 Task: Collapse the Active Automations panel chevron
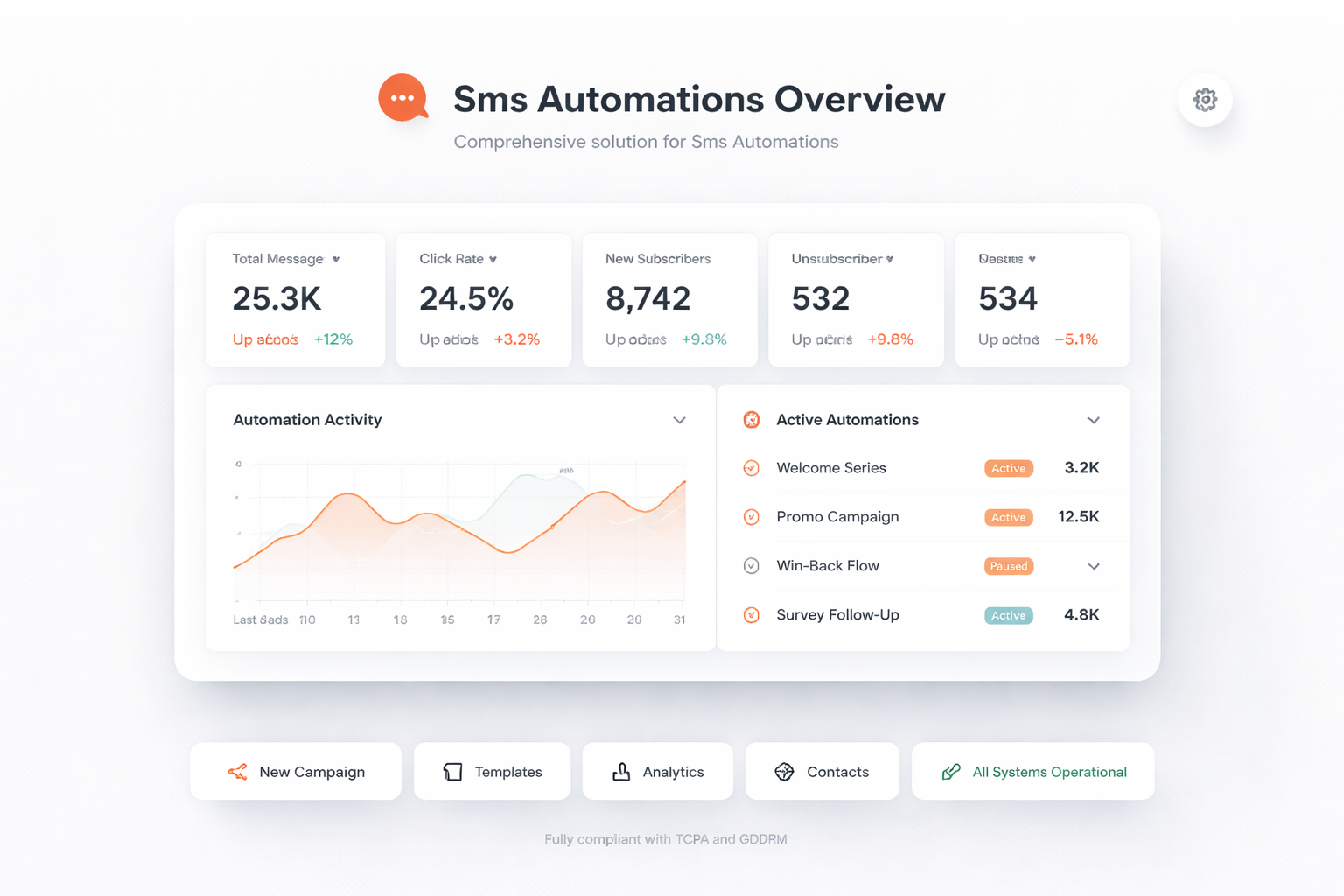pos(1093,421)
